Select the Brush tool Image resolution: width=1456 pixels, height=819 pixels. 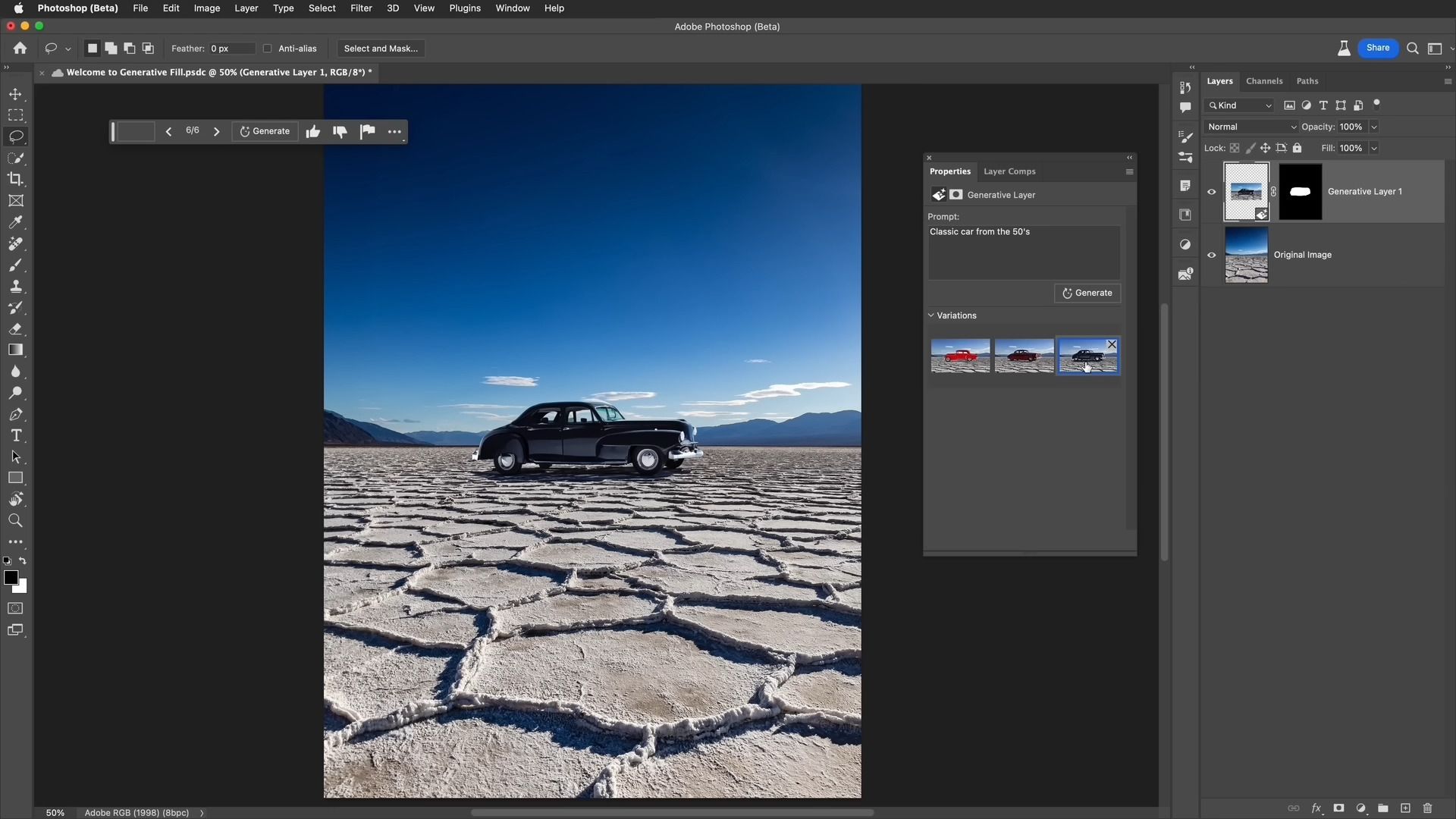click(x=15, y=264)
